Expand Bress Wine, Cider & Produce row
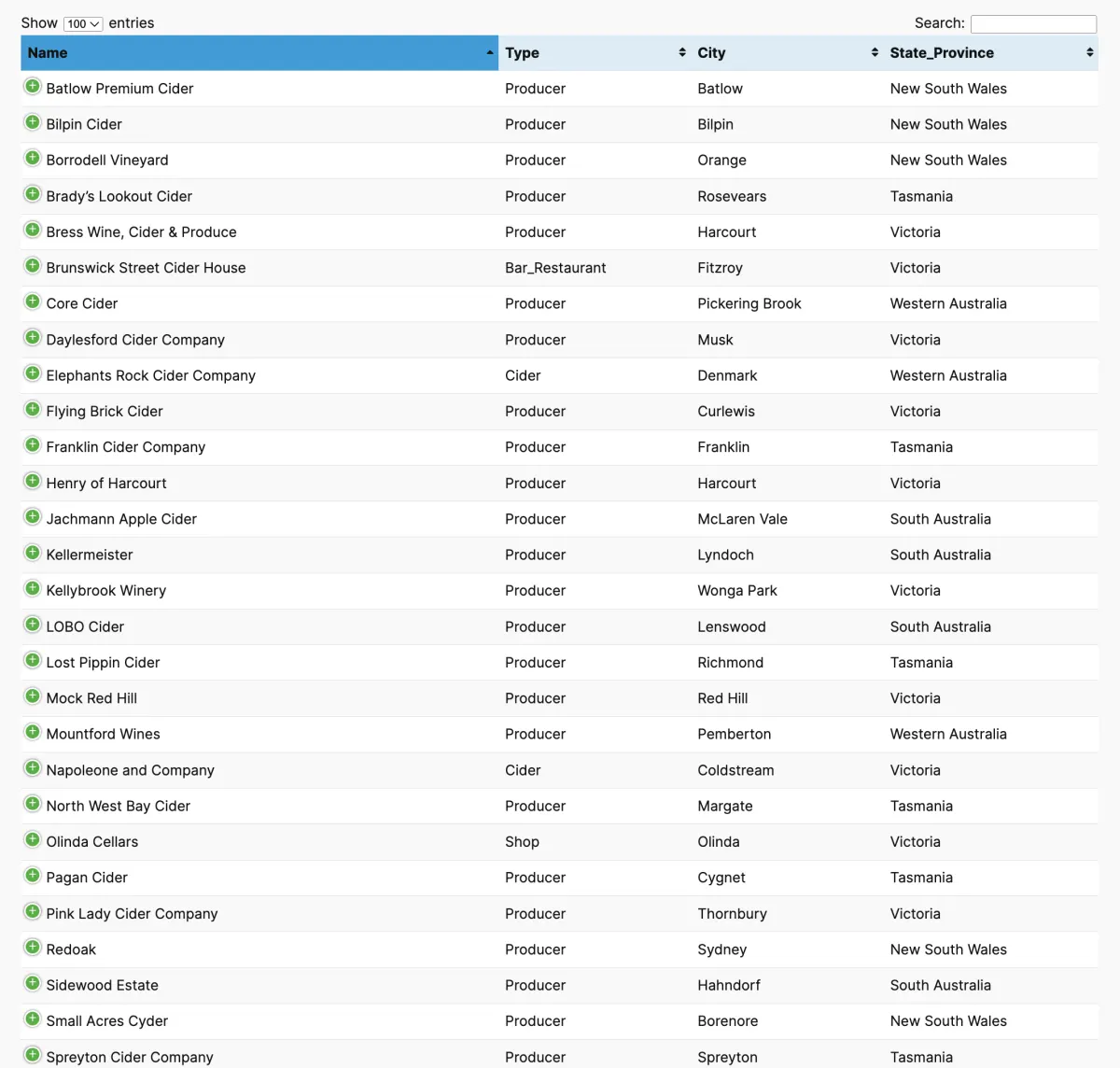The image size is (1120, 1068). [33, 230]
